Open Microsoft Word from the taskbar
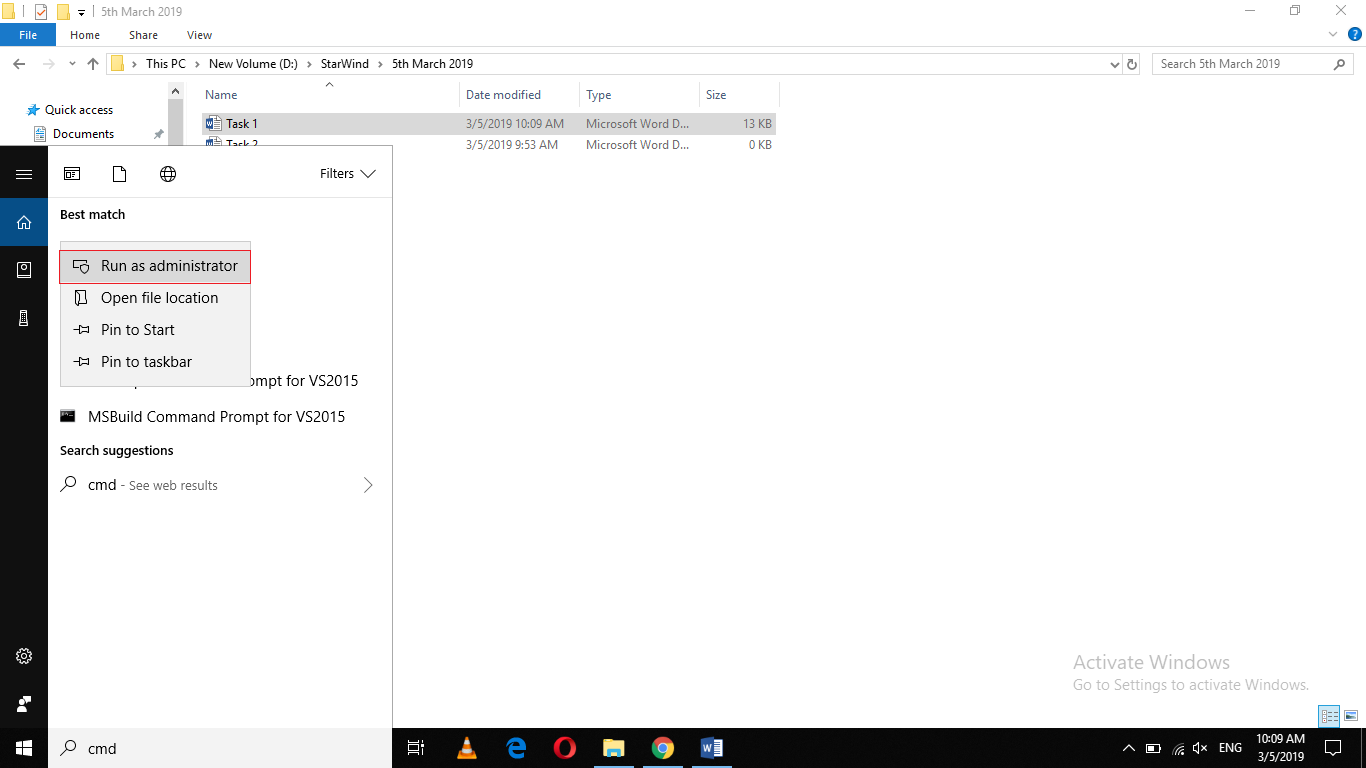The height and width of the screenshot is (768, 1366). 712,748
